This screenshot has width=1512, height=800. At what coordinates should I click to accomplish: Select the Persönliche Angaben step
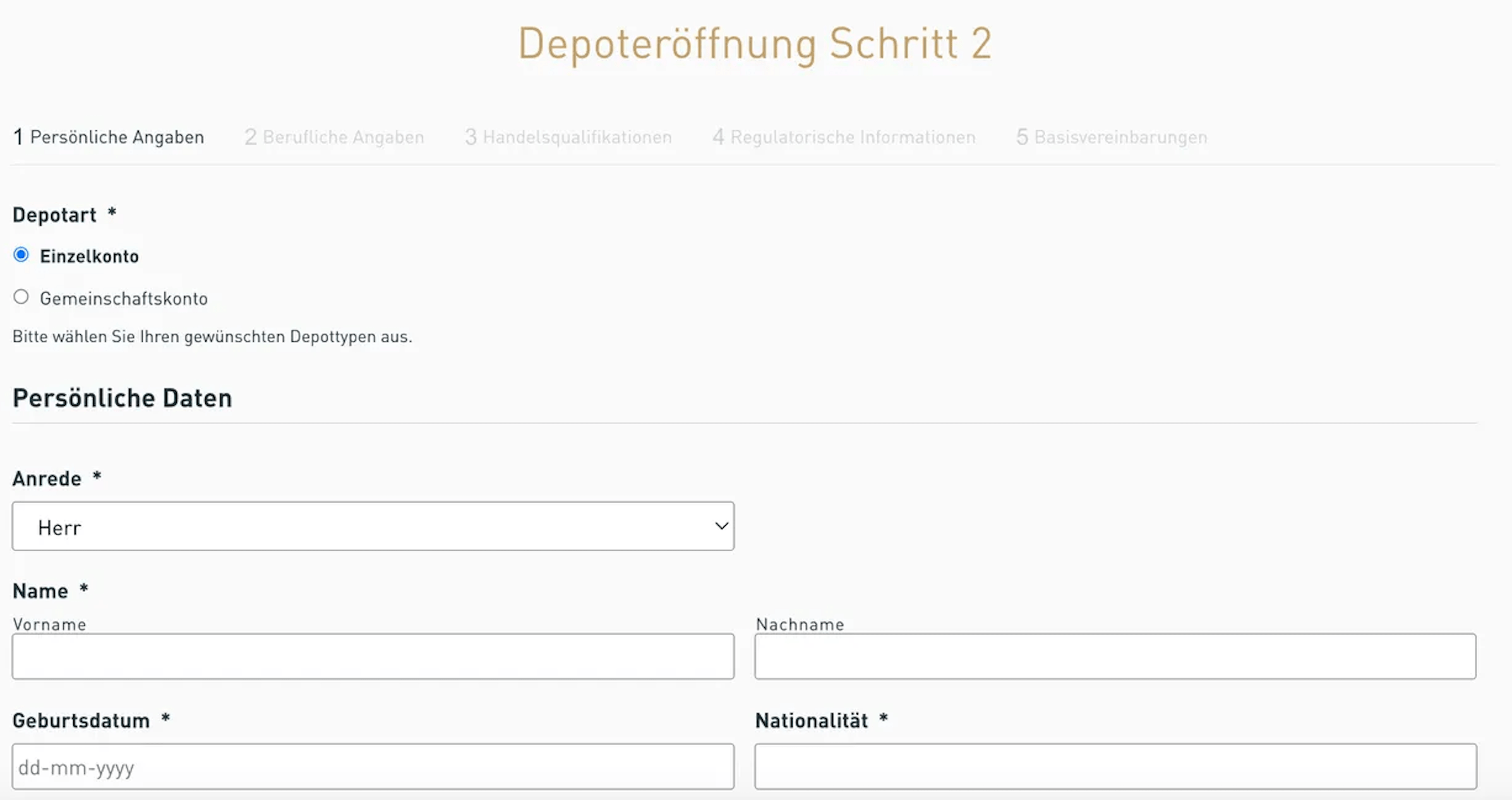108,136
